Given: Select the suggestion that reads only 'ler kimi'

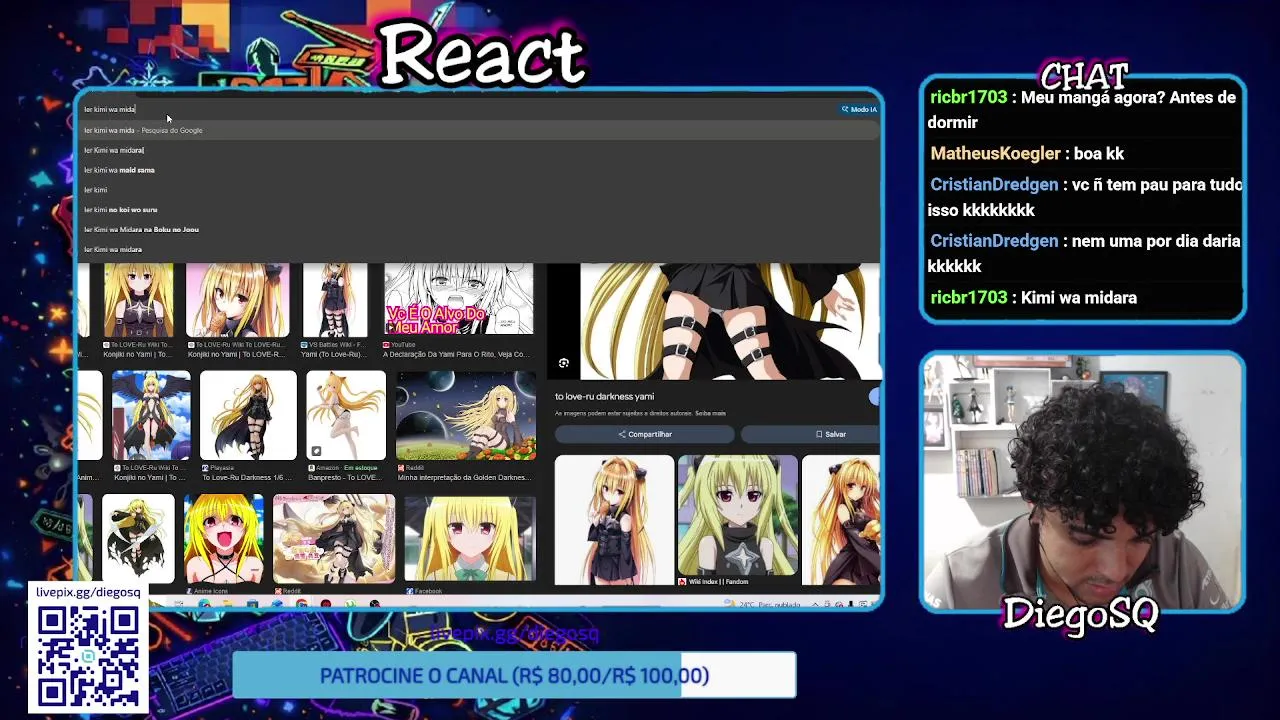Looking at the screenshot, I should click(x=479, y=190).
